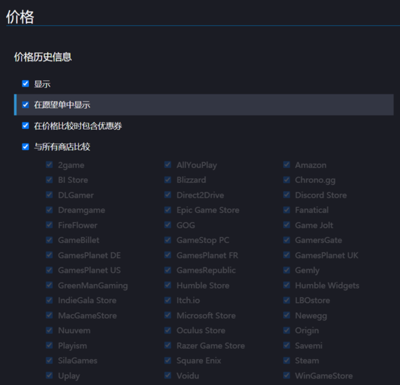Toggle the DLGamer checkbox
This screenshot has height=385, width=400.
49,195
